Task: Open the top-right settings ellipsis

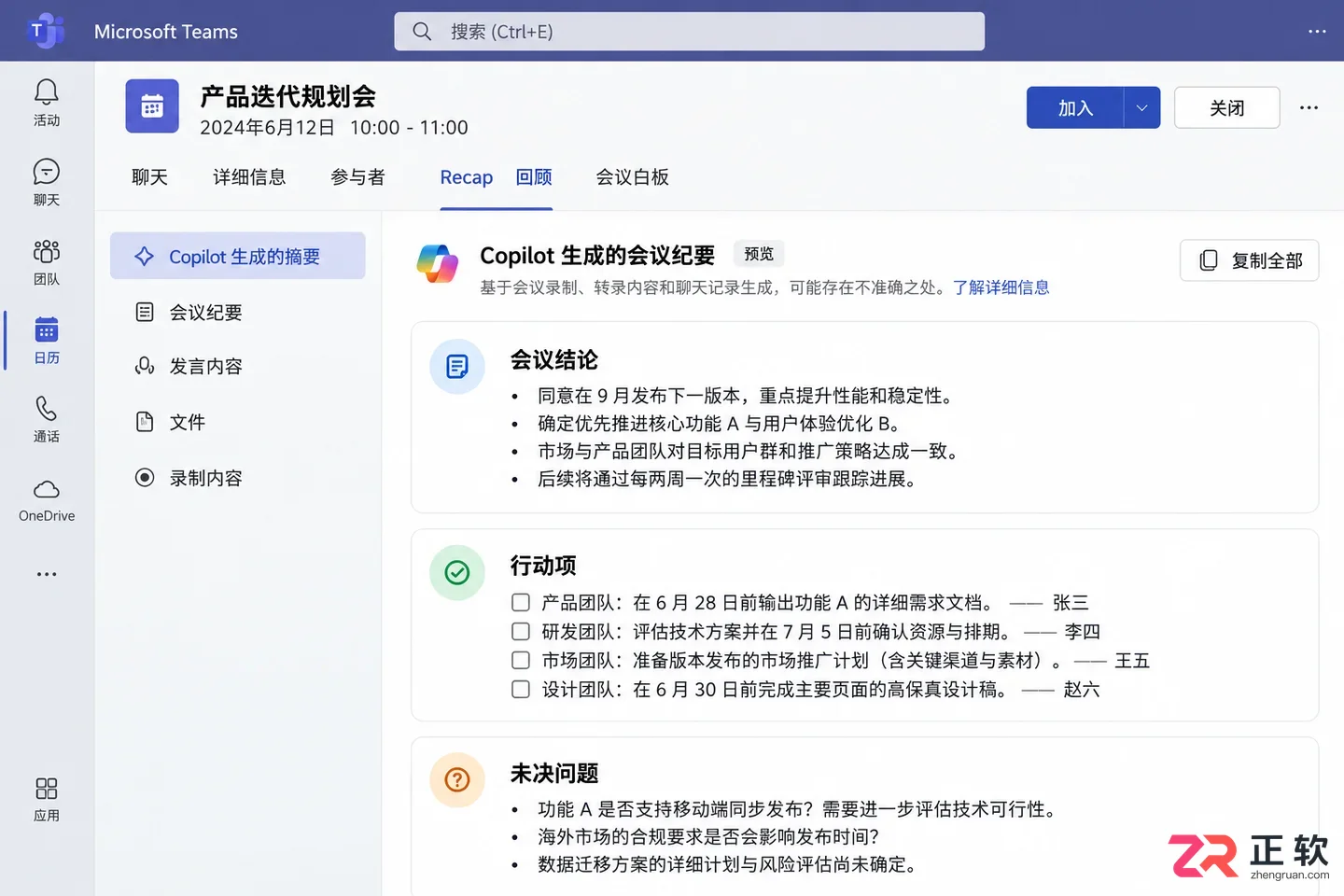Action: pyautogui.click(x=1317, y=32)
